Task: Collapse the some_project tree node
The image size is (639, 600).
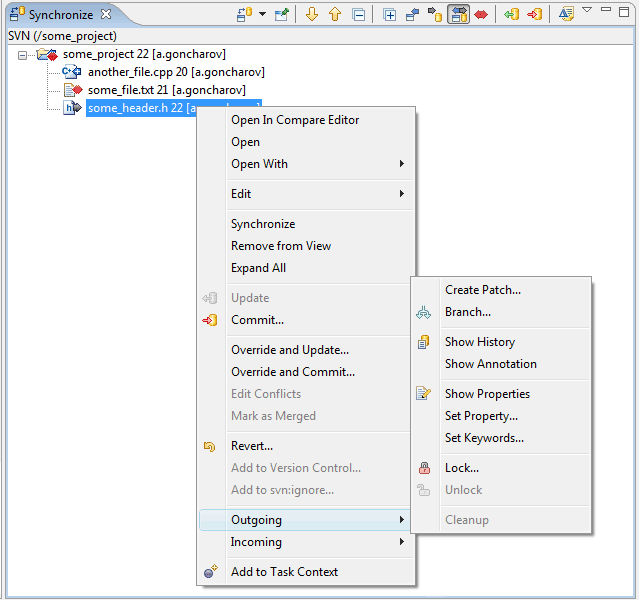Action: point(22,54)
